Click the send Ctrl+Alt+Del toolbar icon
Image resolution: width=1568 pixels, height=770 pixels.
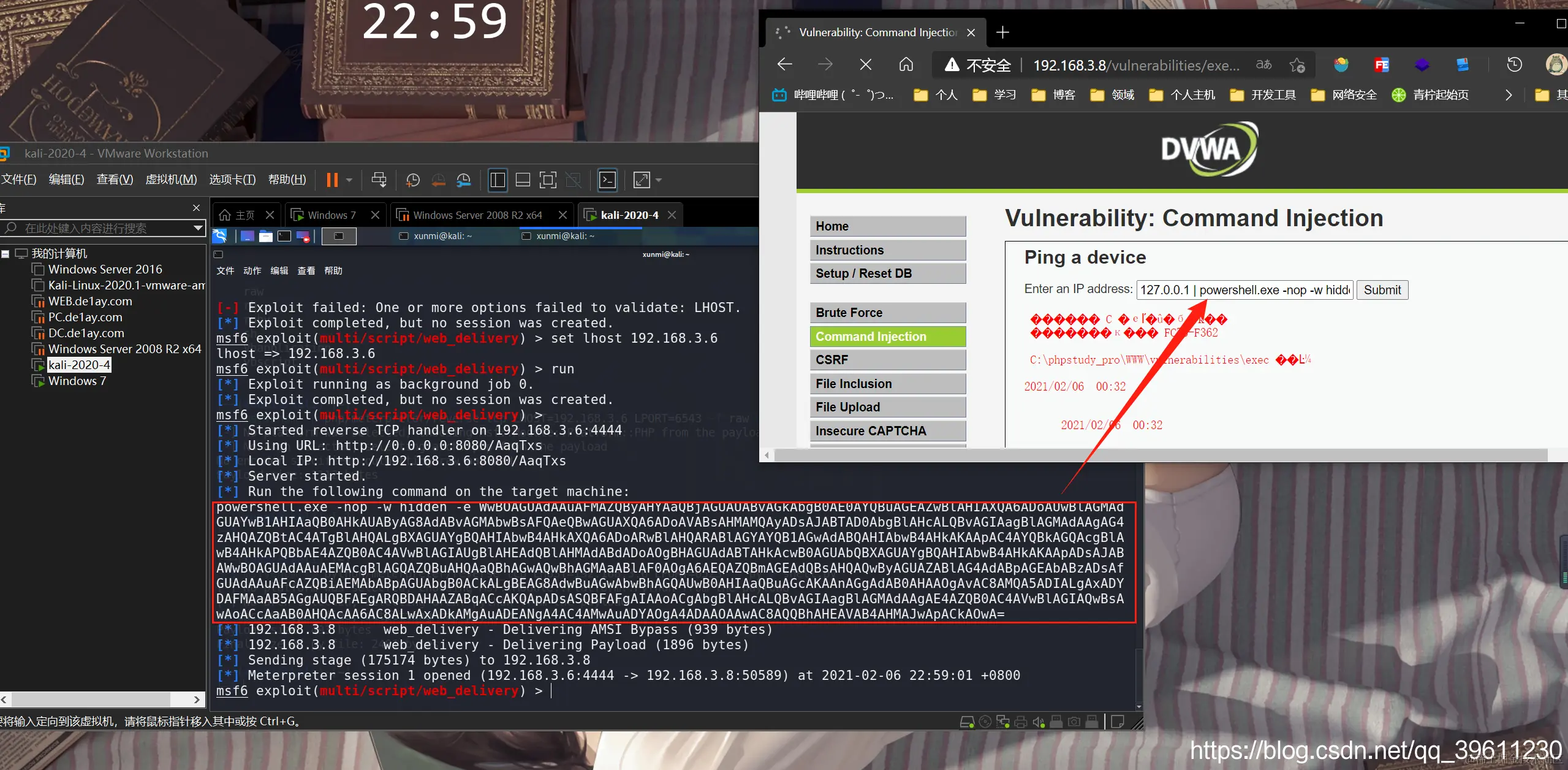(x=379, y=180)
